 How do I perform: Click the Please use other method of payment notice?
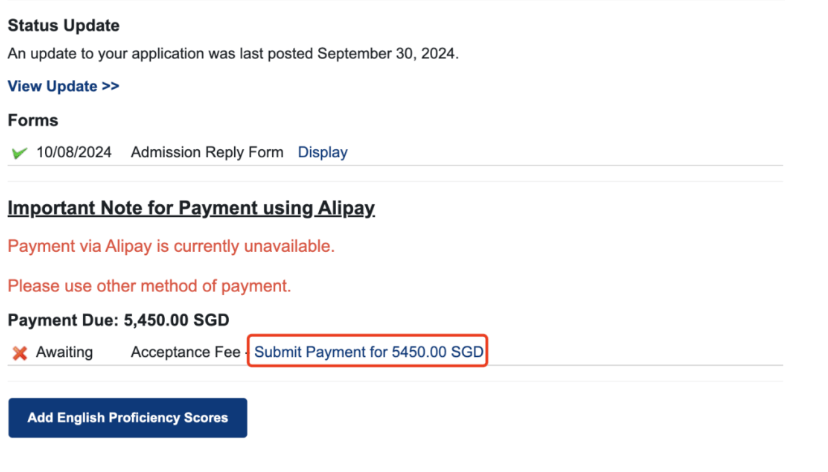[x=149, y=285]
